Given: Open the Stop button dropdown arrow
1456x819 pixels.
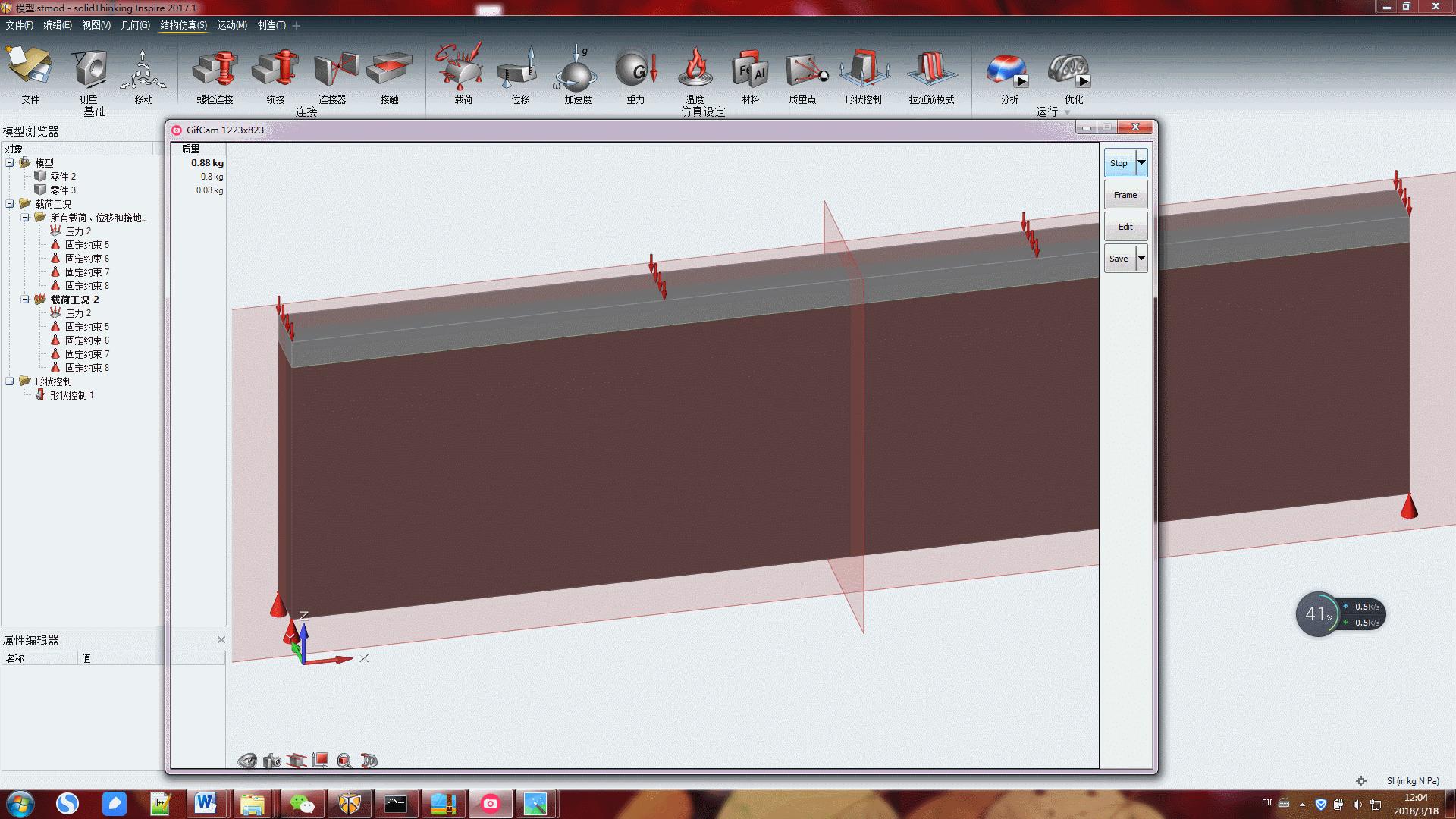Looking at the screenshot, I should [1141, 163].
